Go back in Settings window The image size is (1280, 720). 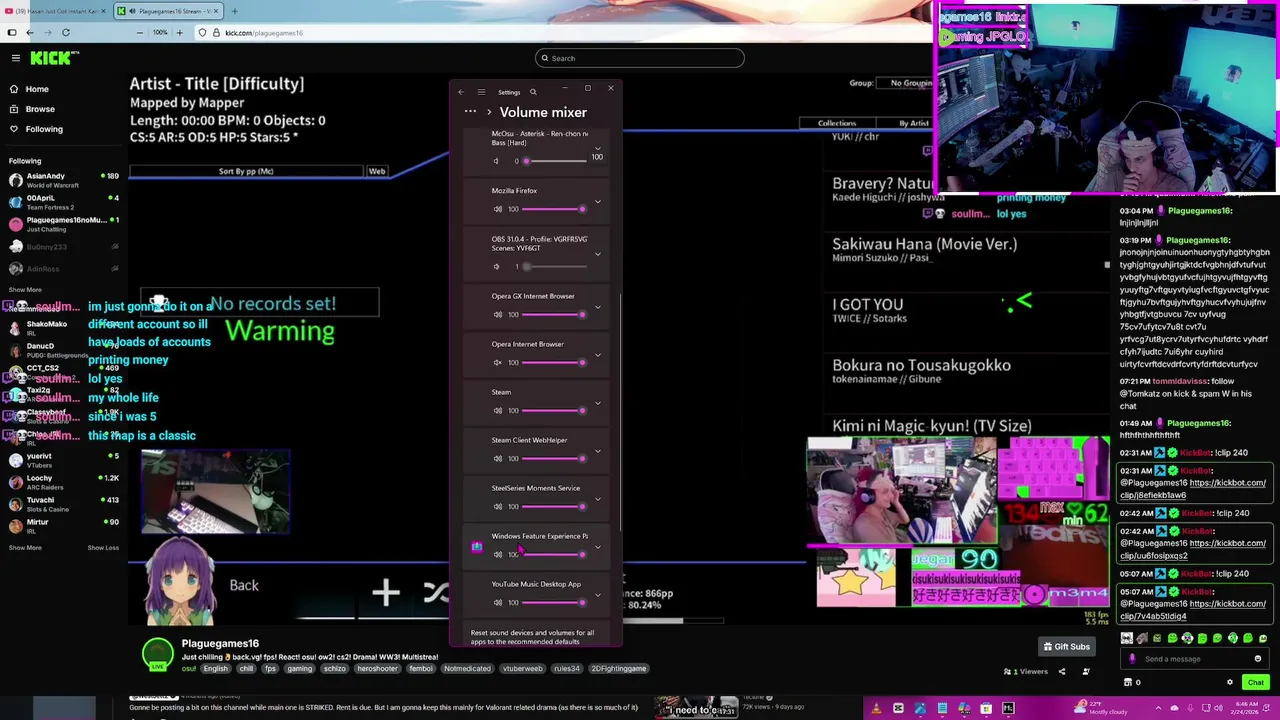[x=461, y=92]
